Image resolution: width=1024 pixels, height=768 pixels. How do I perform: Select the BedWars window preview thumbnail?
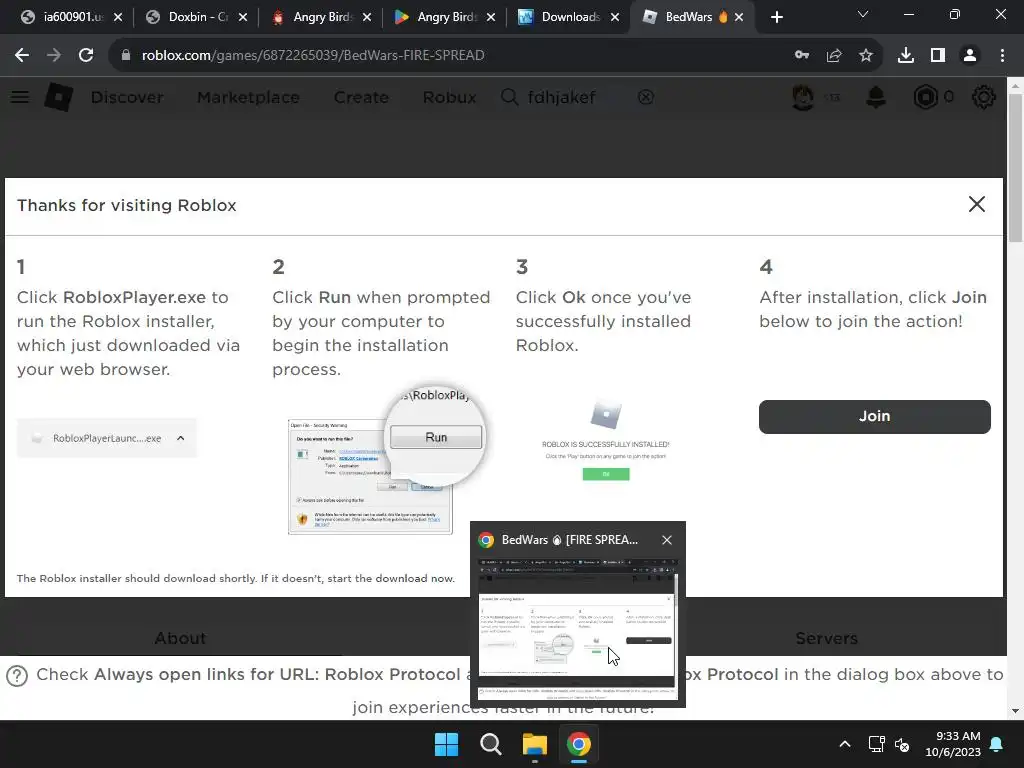point(578,629)
